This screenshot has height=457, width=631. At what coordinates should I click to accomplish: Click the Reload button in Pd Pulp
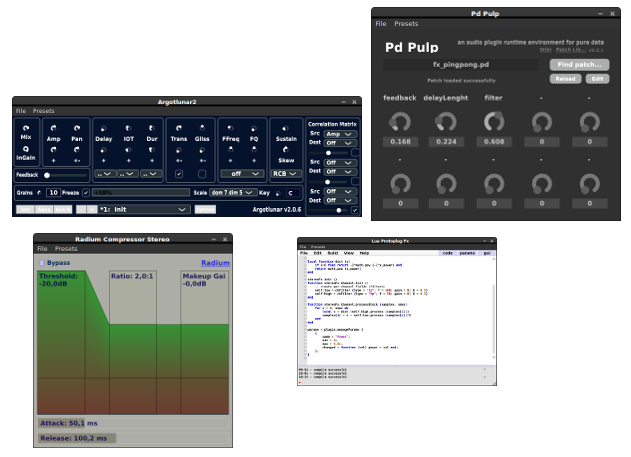pyautogui.click(x=564, y=78)
